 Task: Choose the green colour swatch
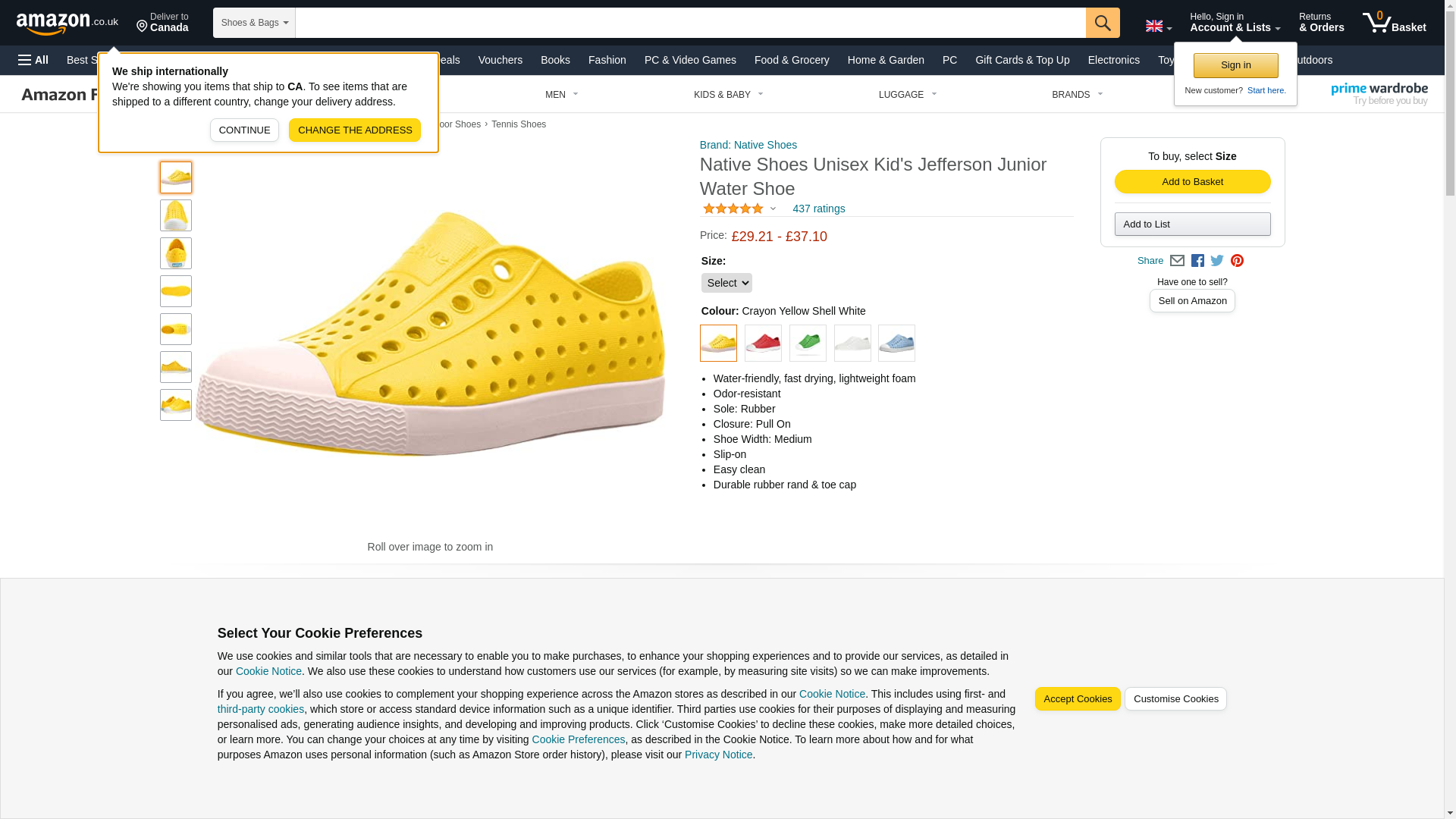[808, 344]
